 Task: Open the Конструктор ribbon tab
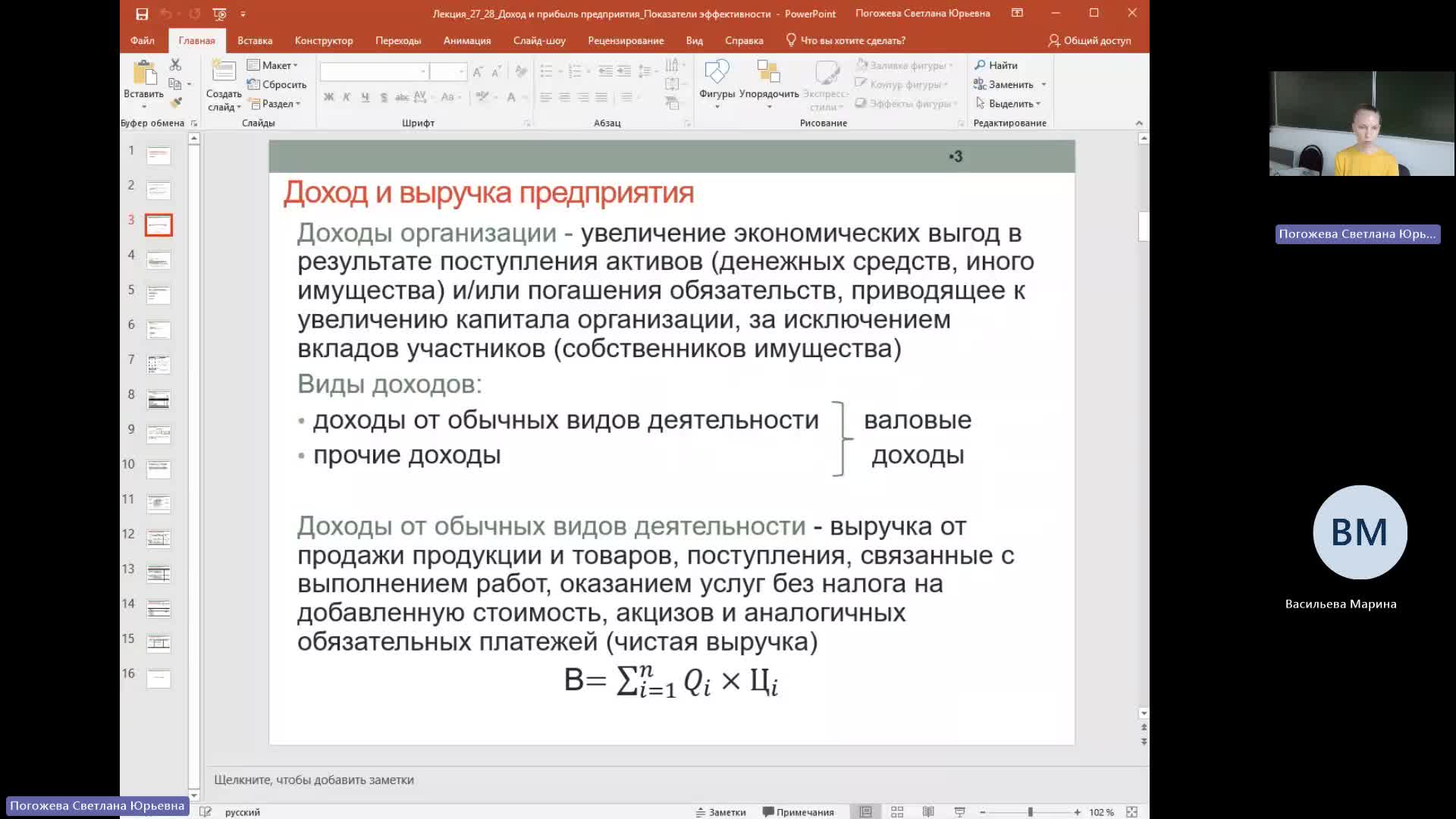point(324,40)
